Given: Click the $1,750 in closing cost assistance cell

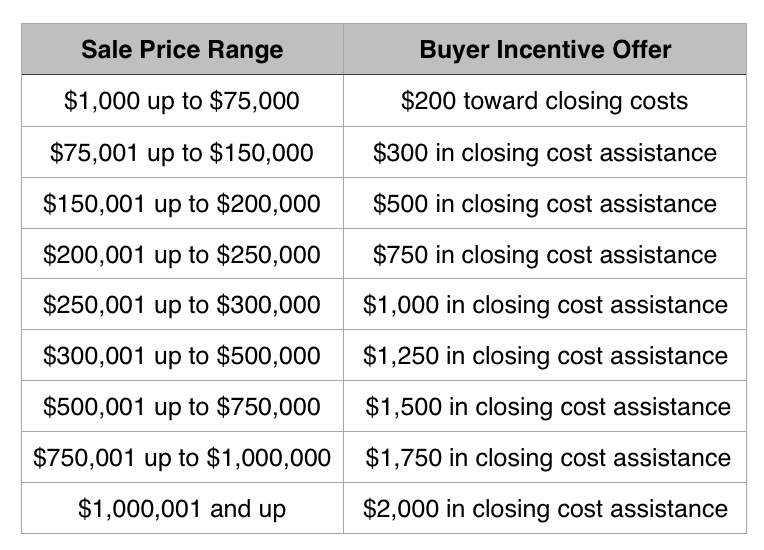Looking at the screenshot, I should tap(545, 457).
